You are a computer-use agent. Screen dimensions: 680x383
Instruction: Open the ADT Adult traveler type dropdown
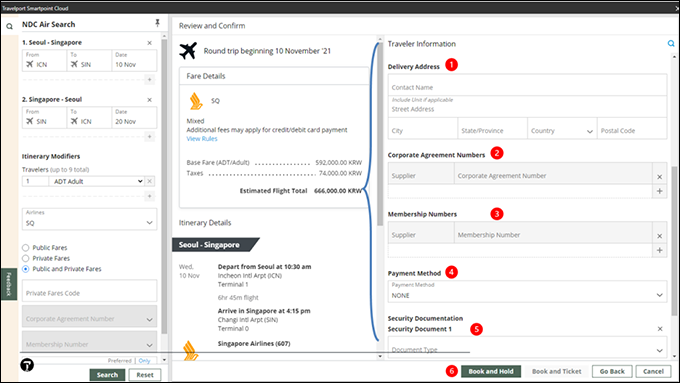[97, 181]
